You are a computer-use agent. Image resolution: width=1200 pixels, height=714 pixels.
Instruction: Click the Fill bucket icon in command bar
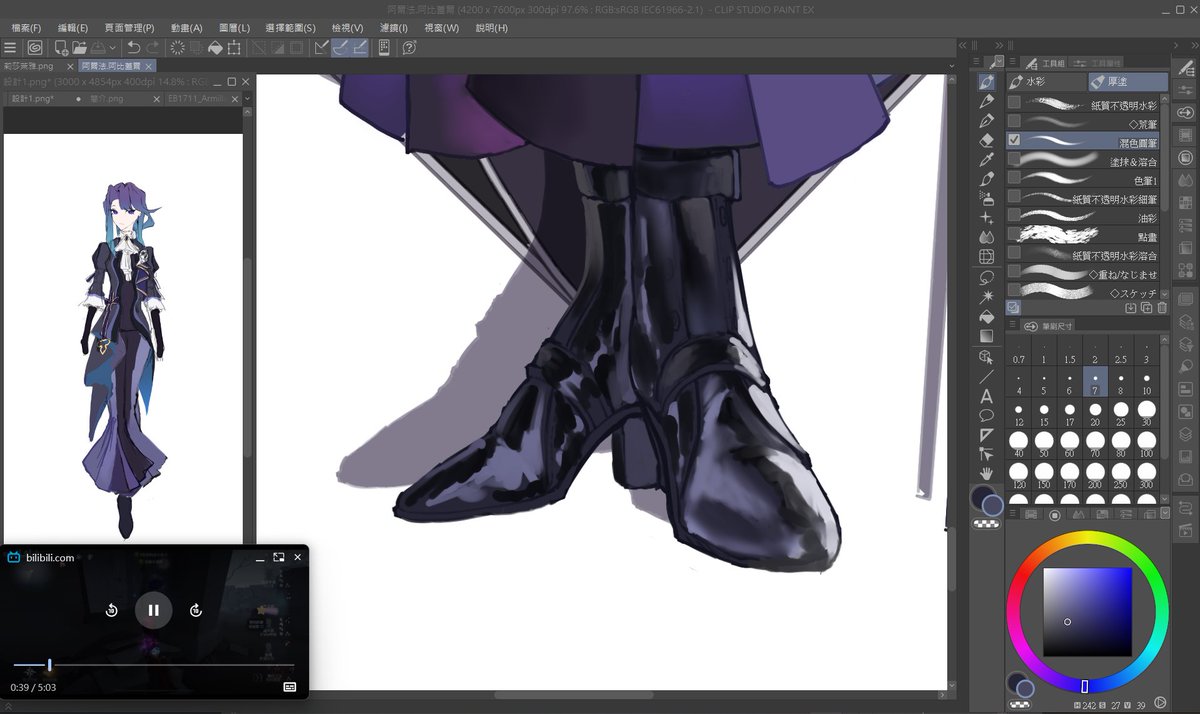[x=215, y=47]
